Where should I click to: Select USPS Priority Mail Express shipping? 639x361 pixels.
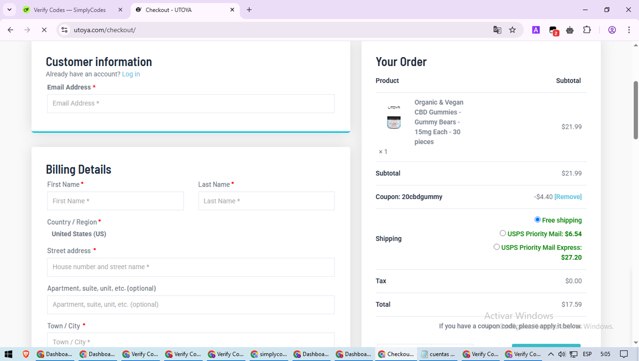(496, 247)
